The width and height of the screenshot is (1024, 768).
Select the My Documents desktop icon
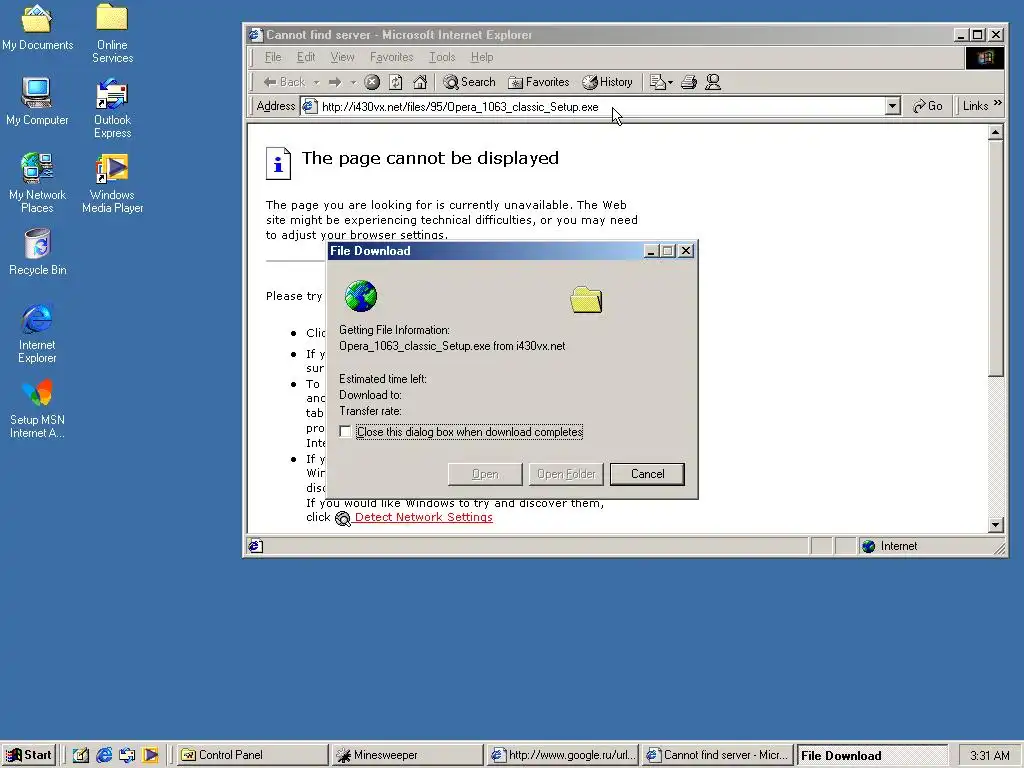[37, 27]
